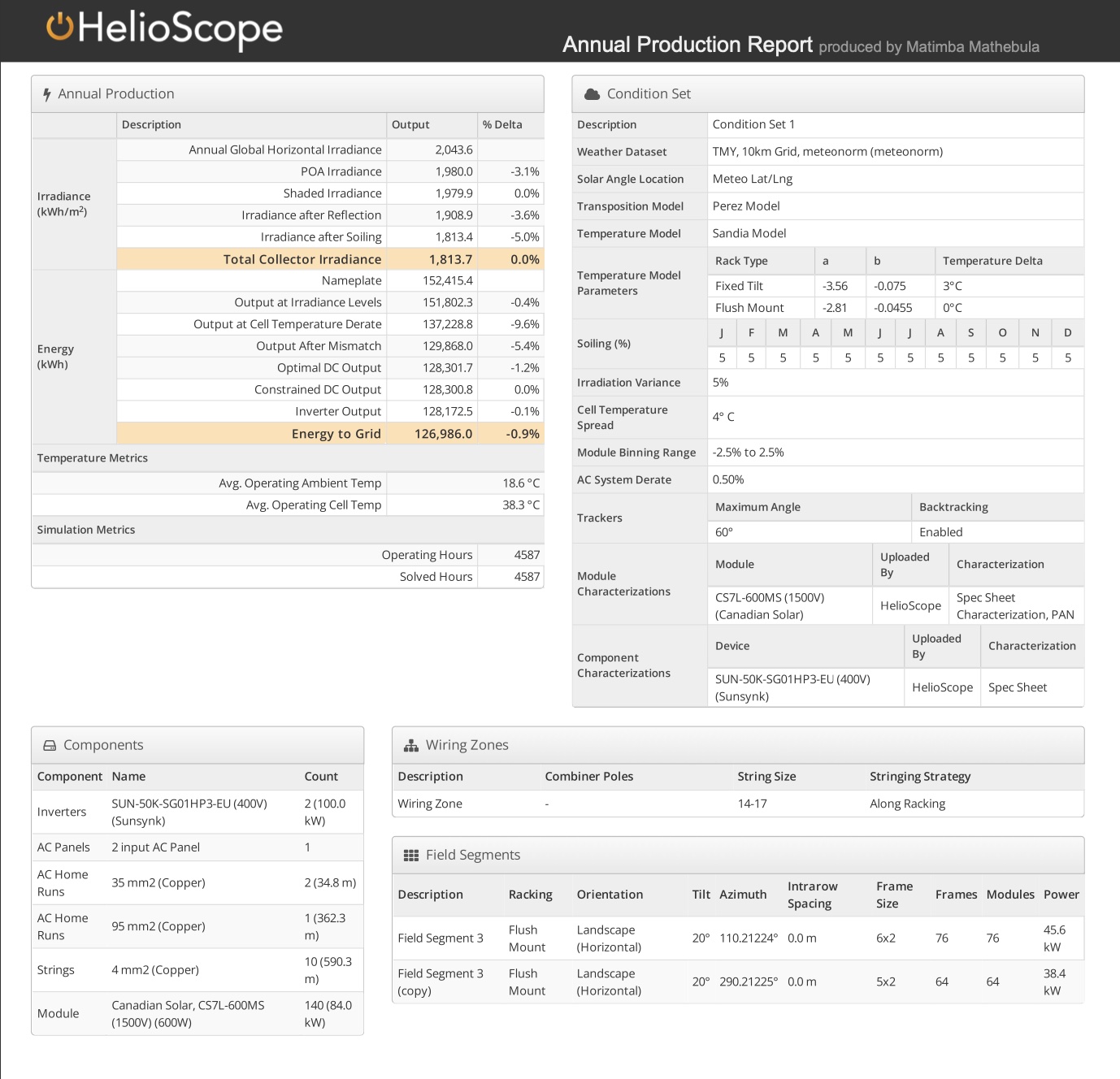
Task: Click the 95 mm2 (Copper) AC Home Runs
Action: 158,926
